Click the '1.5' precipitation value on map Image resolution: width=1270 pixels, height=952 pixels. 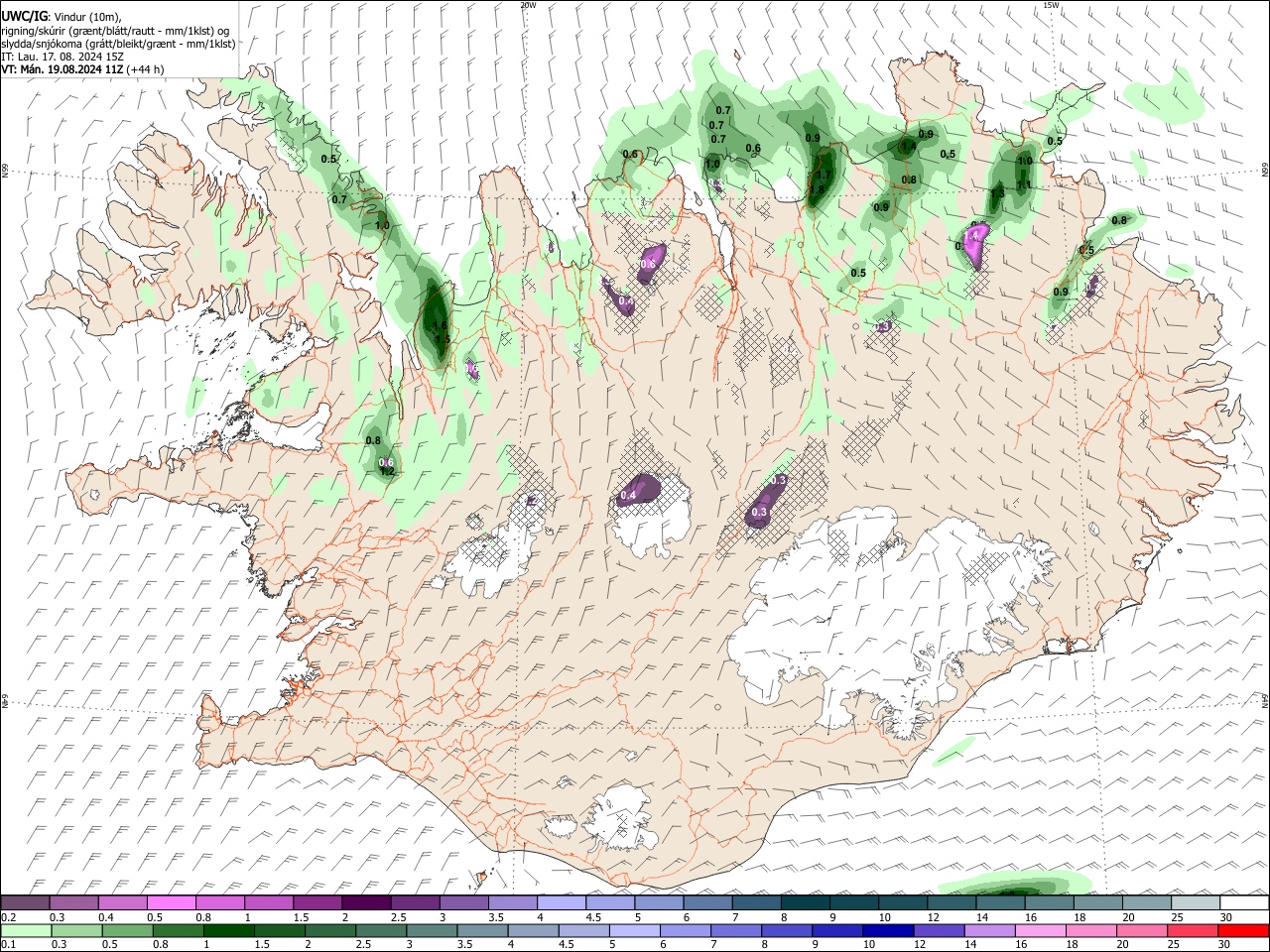443,339
